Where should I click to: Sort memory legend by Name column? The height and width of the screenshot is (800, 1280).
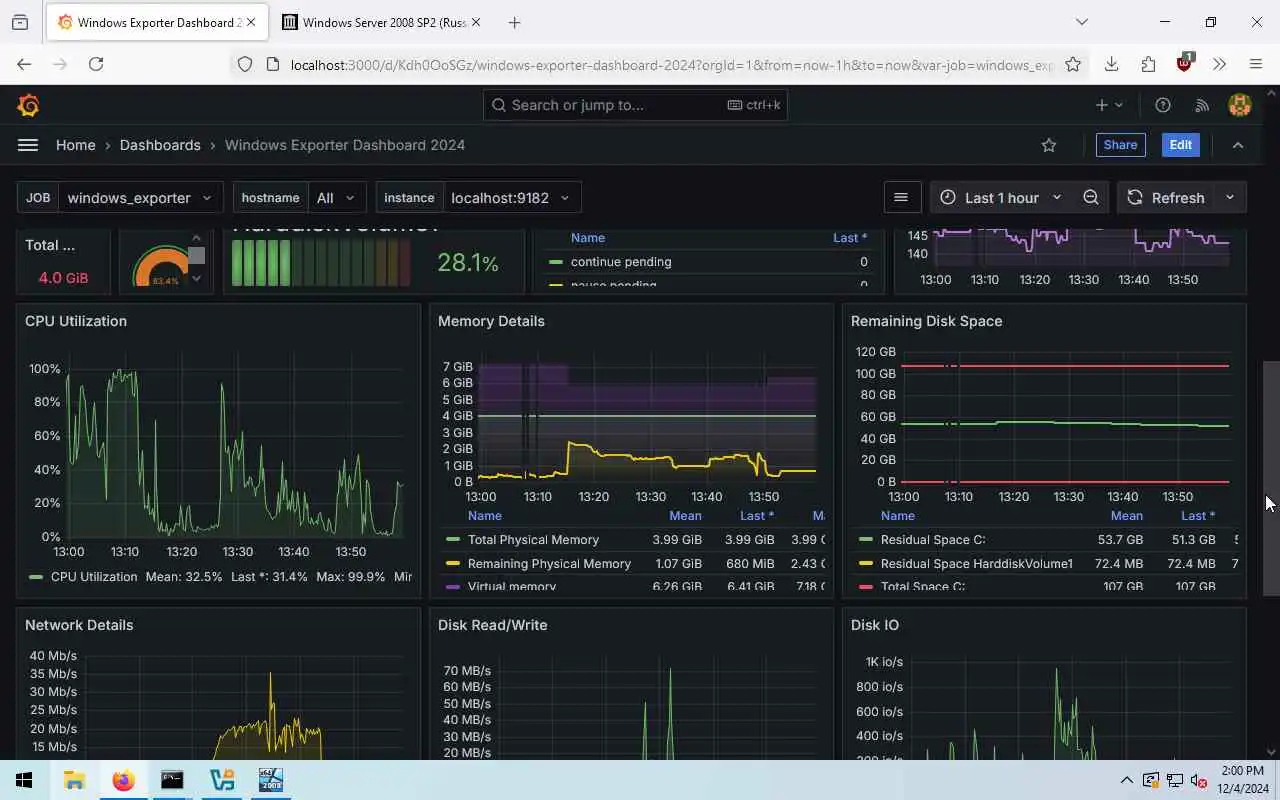click(x=485, y=516)
